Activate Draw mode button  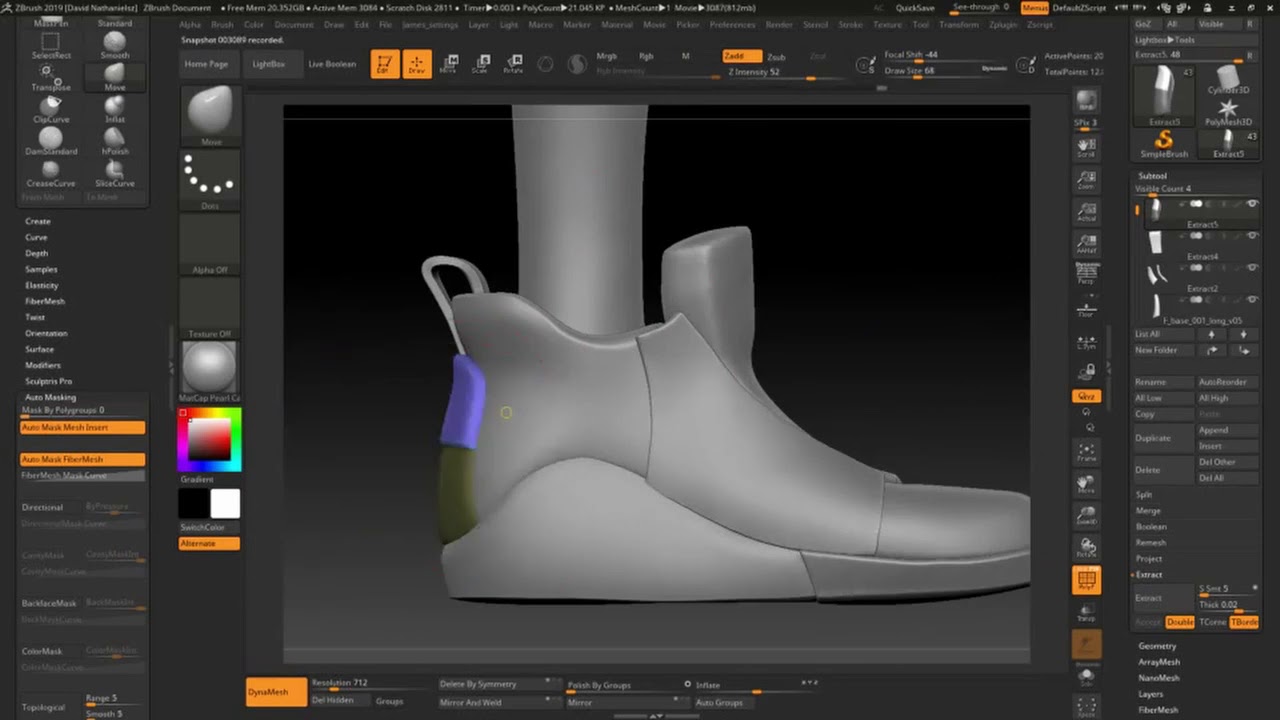417,64
